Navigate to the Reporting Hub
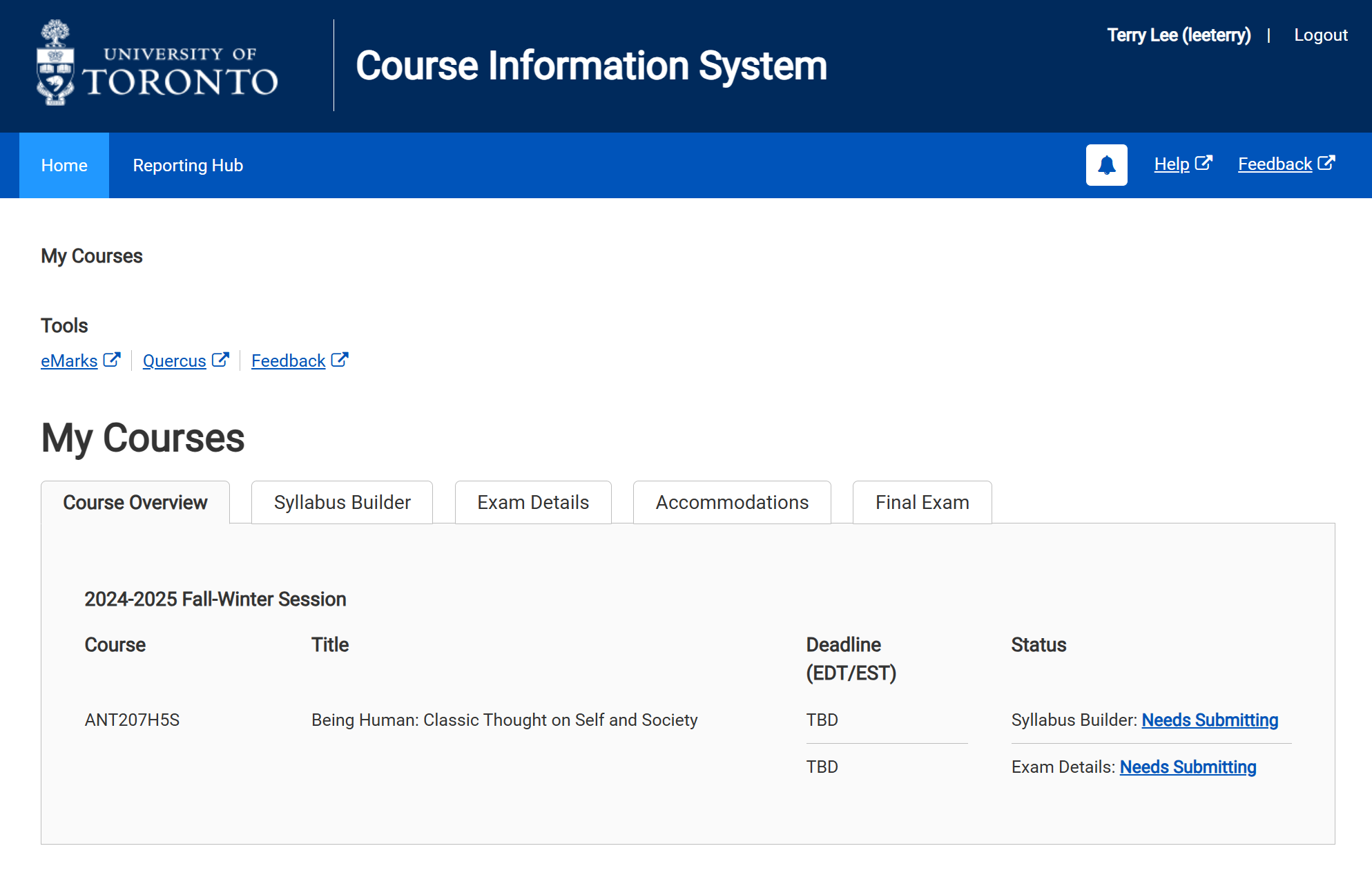The height and width of the screenshot is (875, 1372). coord(188,165)
